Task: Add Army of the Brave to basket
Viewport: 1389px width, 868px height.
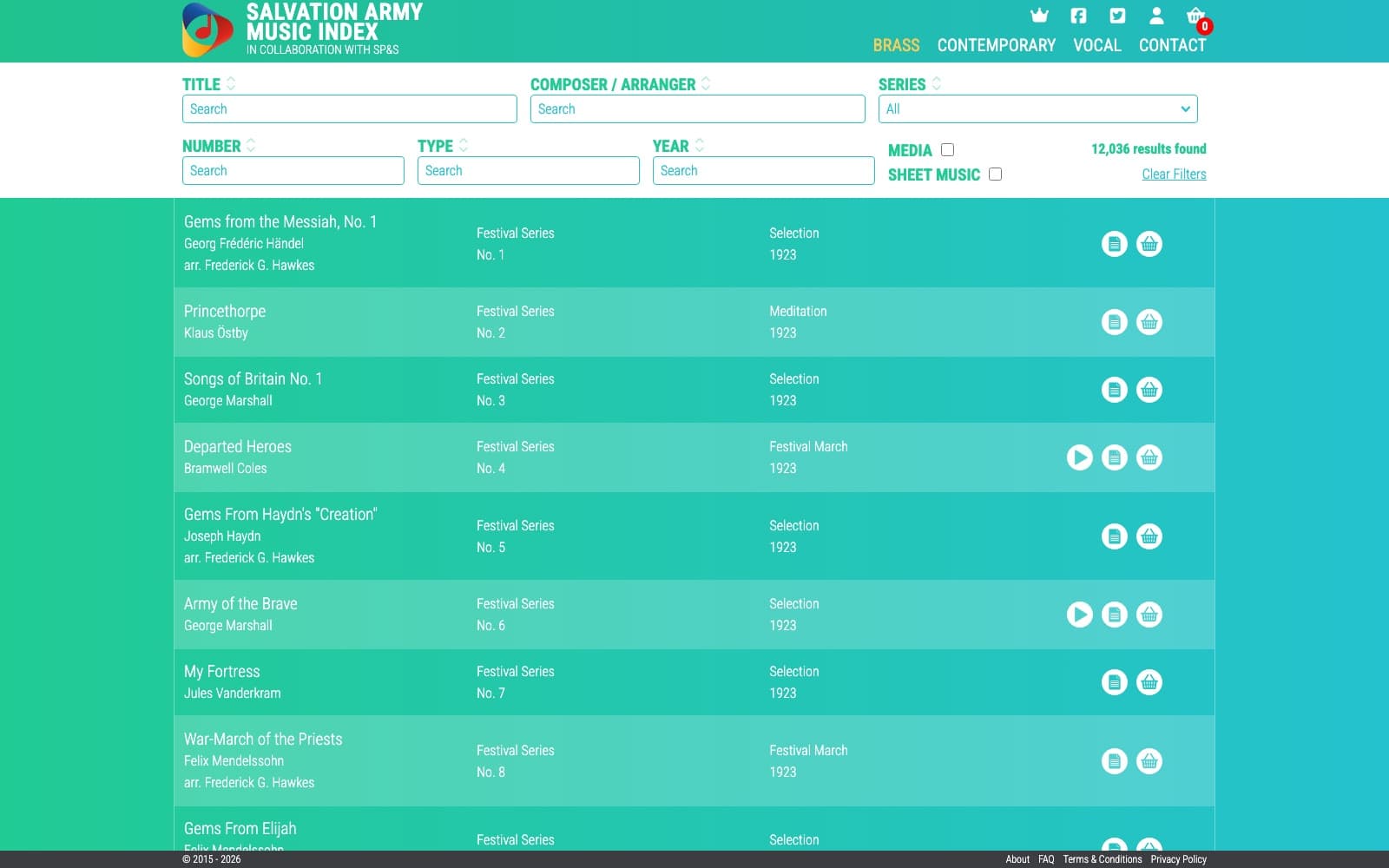Action: (1149, 615)
